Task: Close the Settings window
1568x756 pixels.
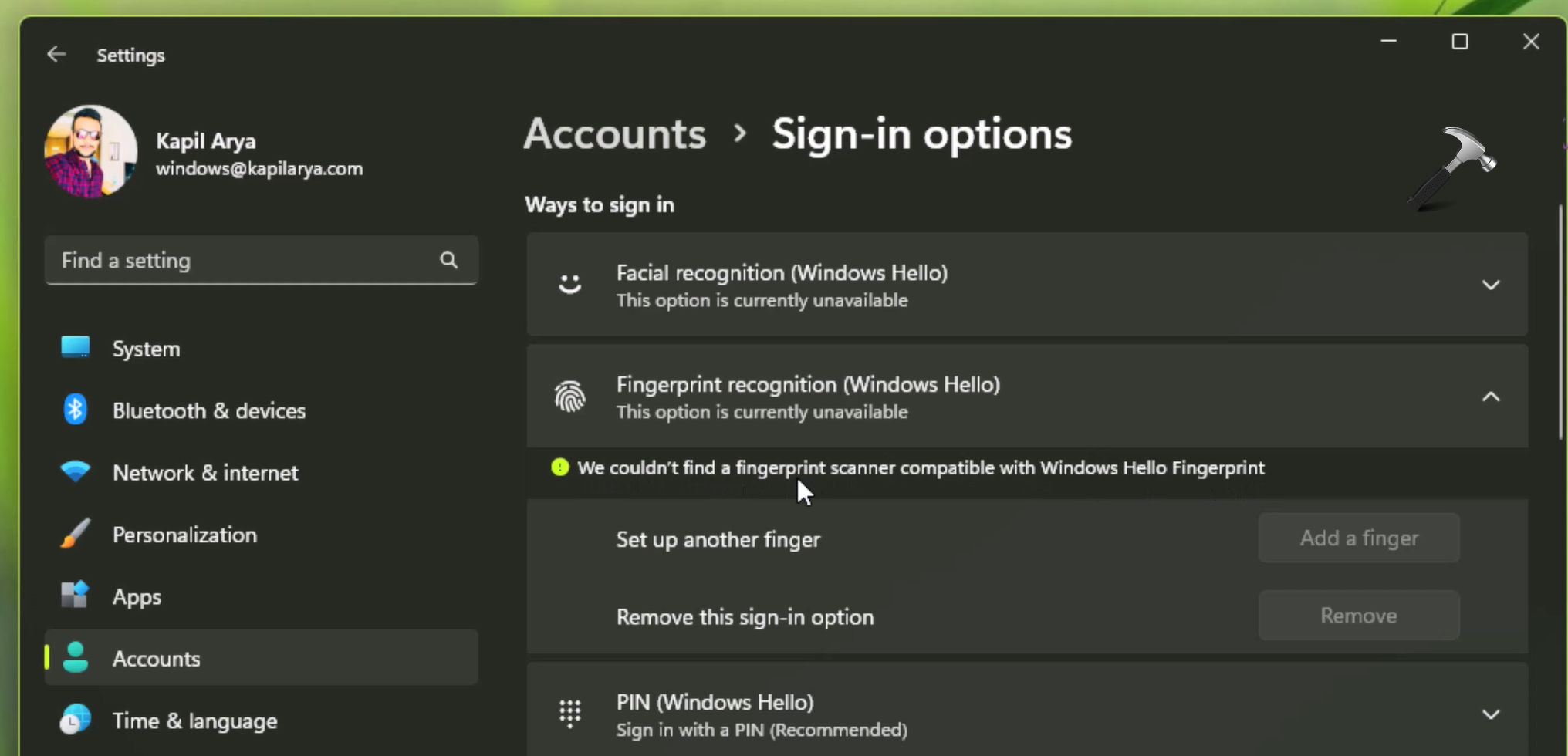Action: (x=1531, y=41)
